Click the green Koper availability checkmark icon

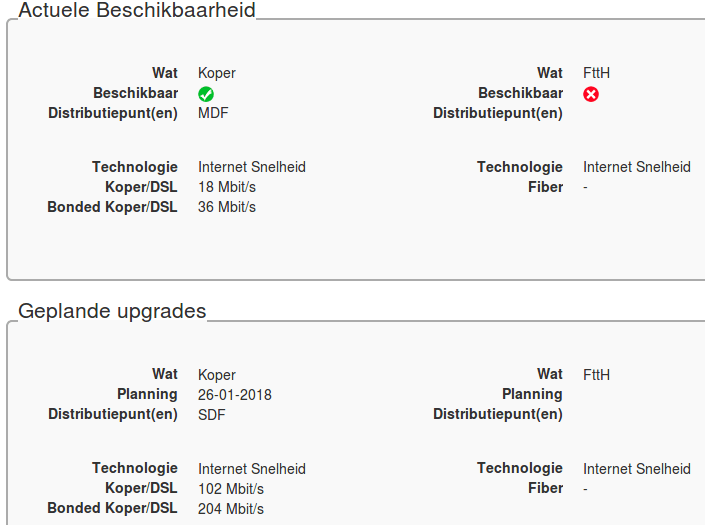click(206, 94)
